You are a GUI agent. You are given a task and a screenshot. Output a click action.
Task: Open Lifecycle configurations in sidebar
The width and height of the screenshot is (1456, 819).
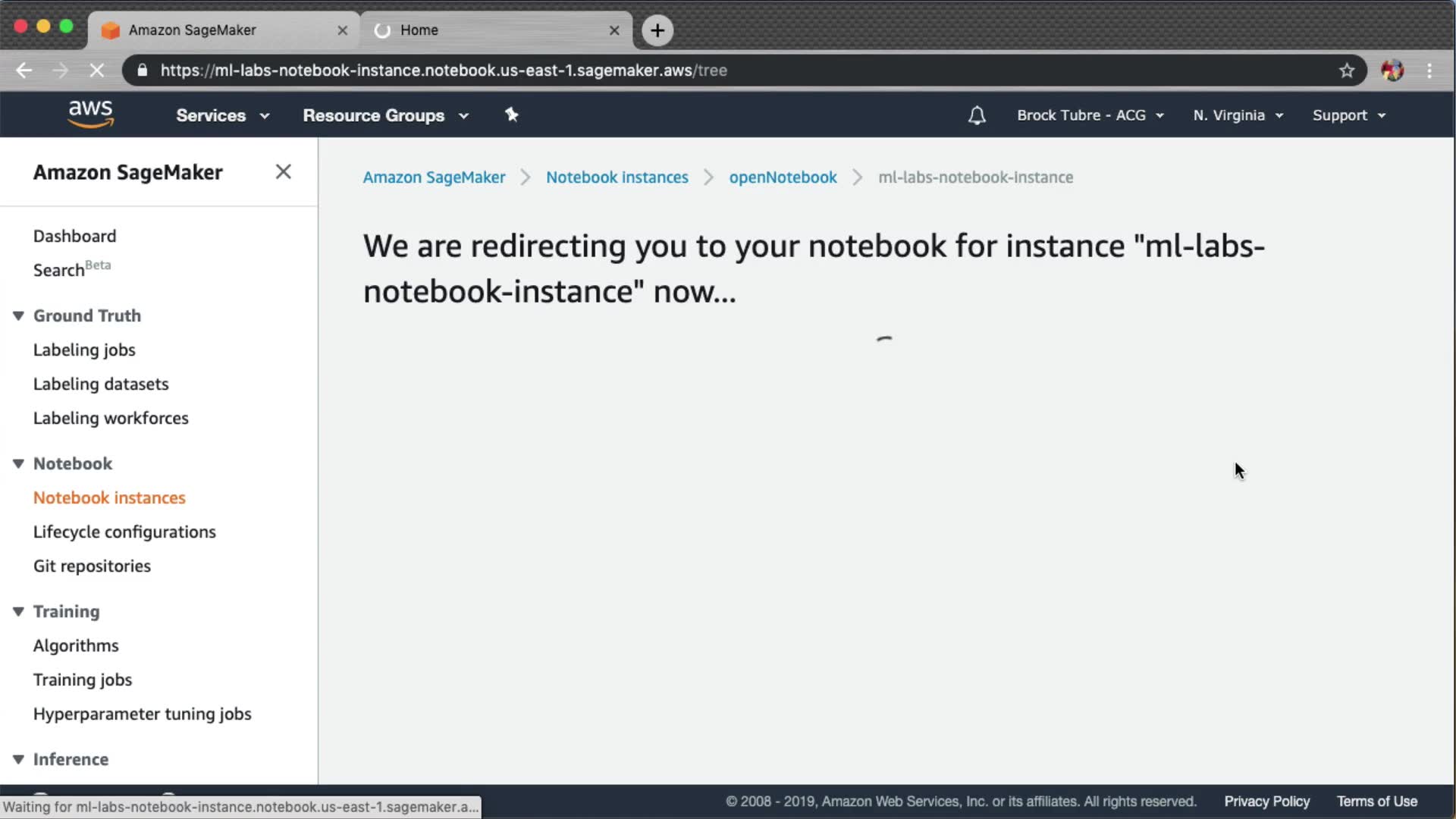[x=124, y=532]
